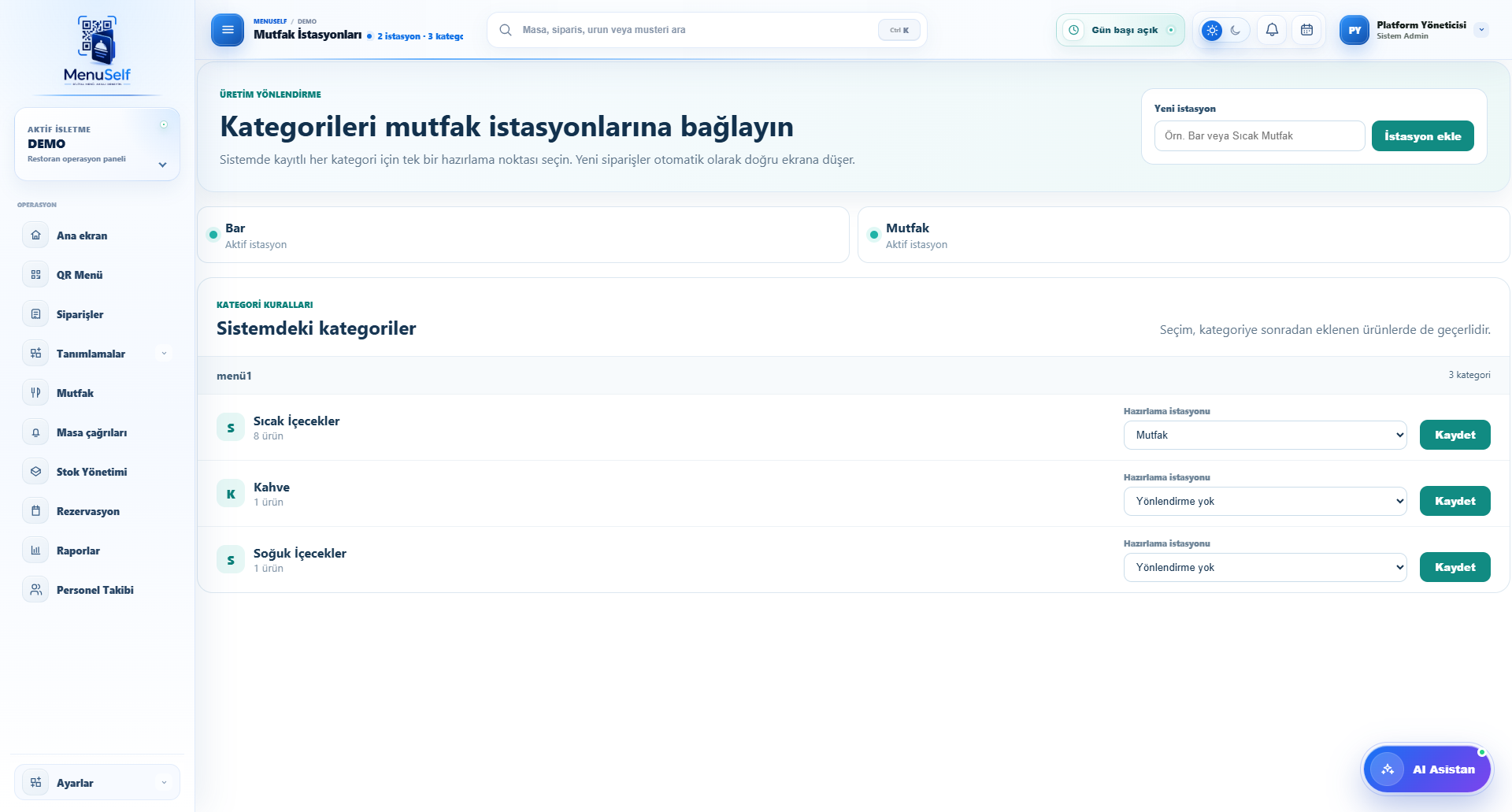Click the MENUSELF breadcrumb
This screenshot has width=1512, height=812.
tap(270, 21)
